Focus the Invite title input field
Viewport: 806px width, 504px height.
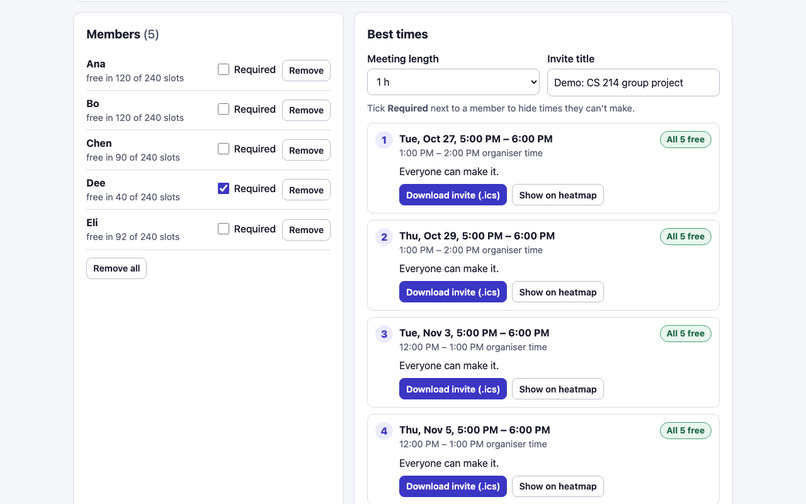tap(633, 82)
